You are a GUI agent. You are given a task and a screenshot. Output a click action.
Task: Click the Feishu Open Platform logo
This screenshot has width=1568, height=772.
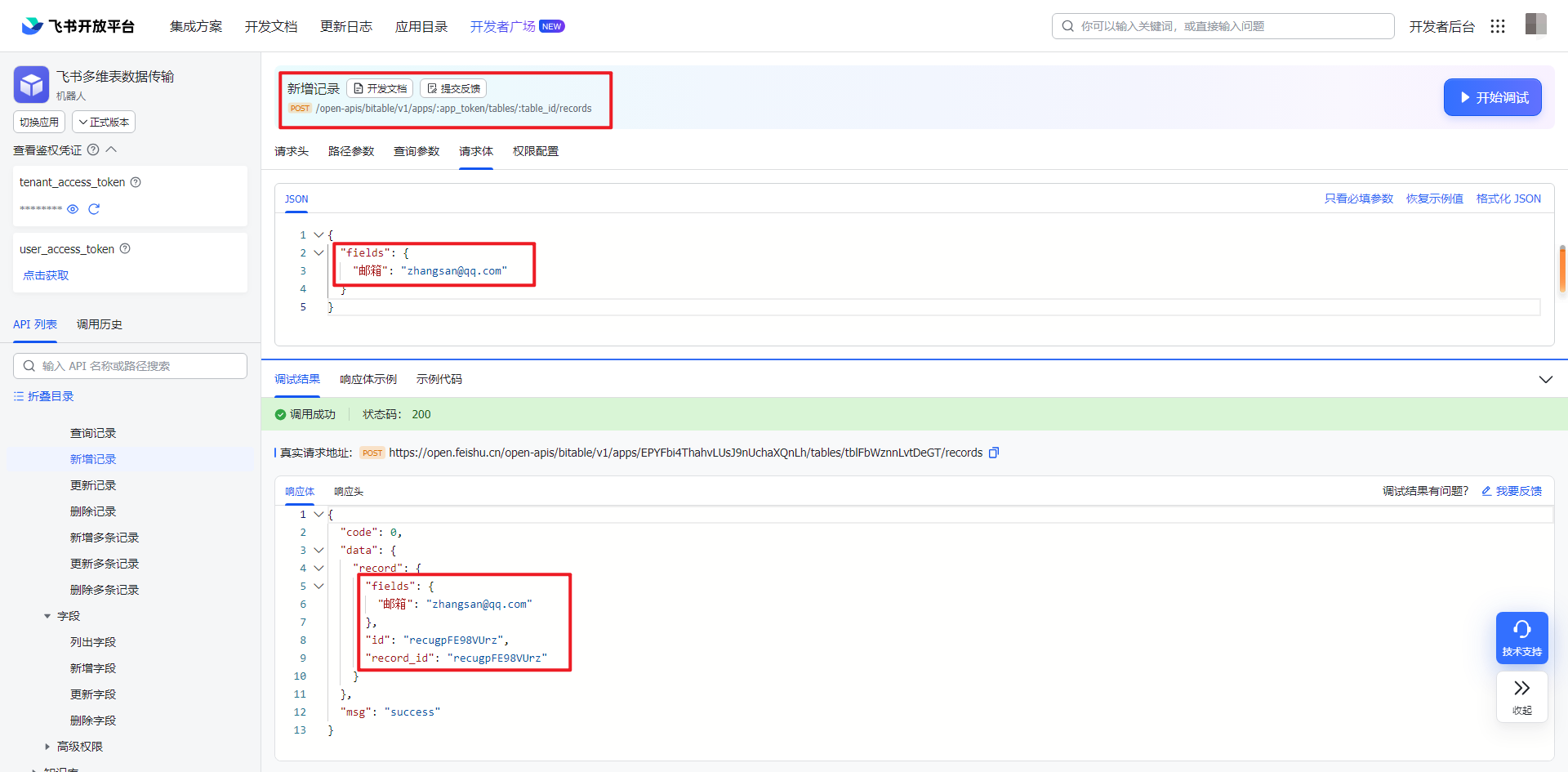tap(78, 26)
